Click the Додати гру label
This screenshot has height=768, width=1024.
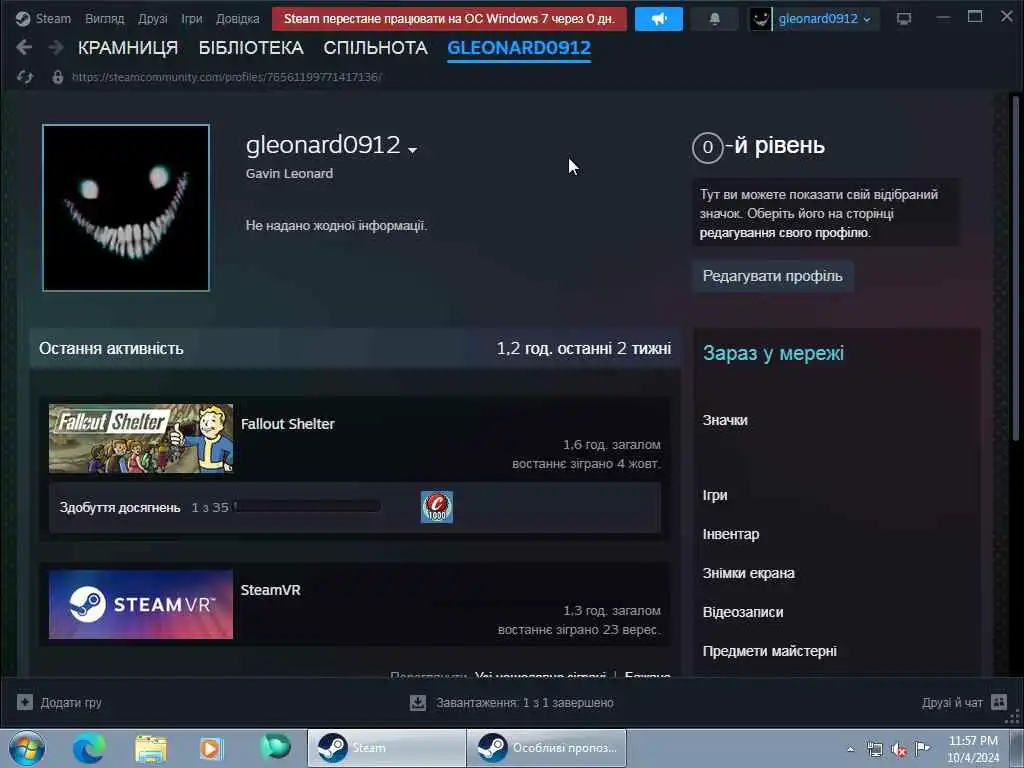[71, 703]
